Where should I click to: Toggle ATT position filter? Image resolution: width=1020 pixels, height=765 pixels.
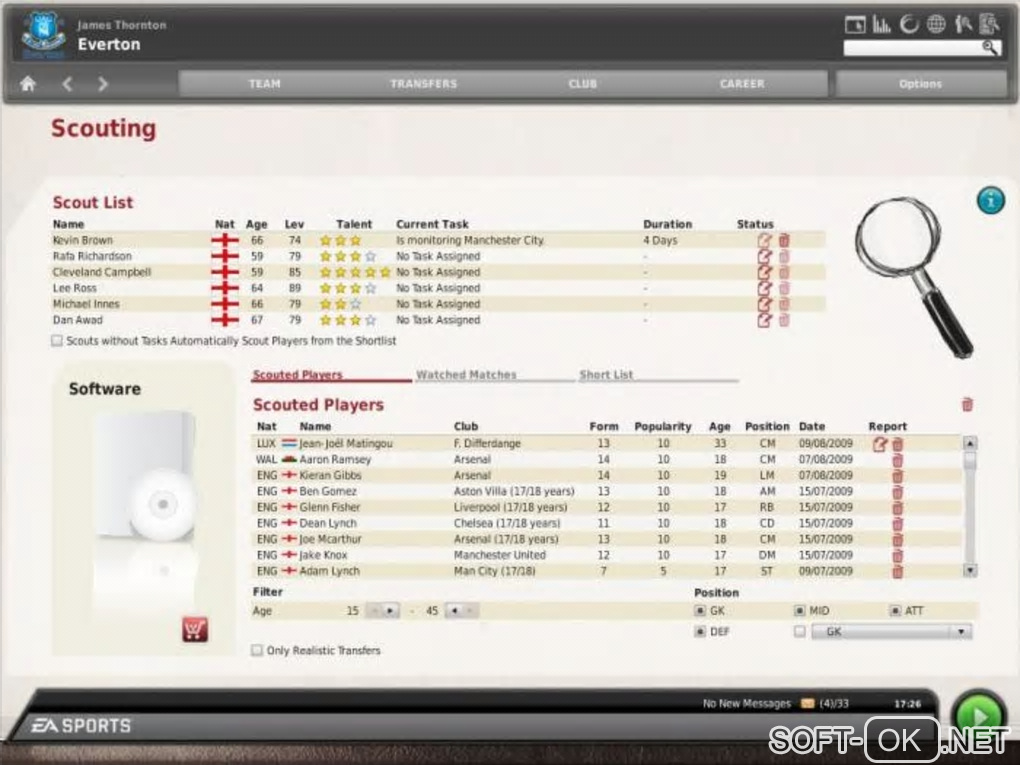[x=895, y=611]
